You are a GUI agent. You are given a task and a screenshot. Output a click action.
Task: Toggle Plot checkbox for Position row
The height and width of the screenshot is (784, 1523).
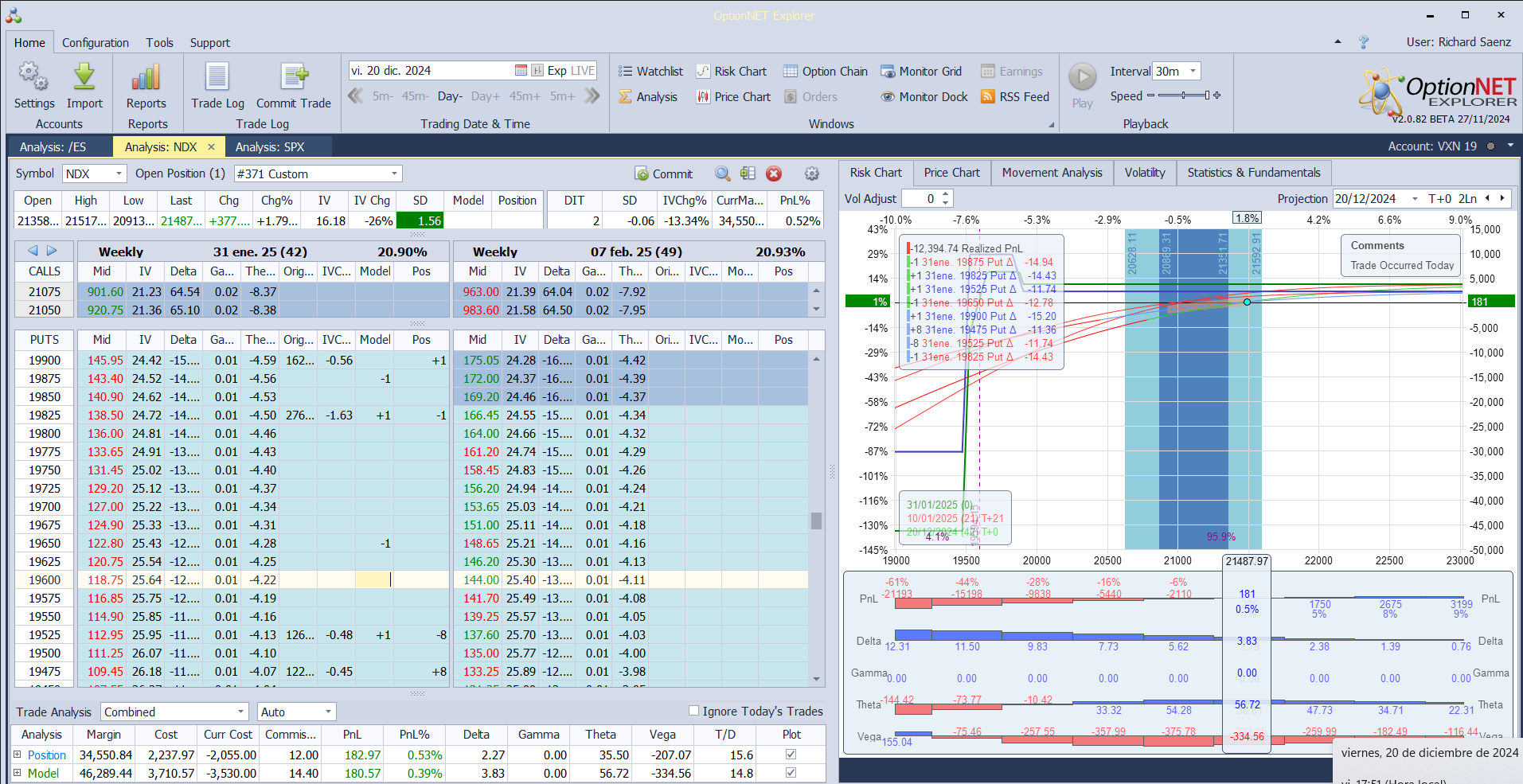click(x=791, y=754)
